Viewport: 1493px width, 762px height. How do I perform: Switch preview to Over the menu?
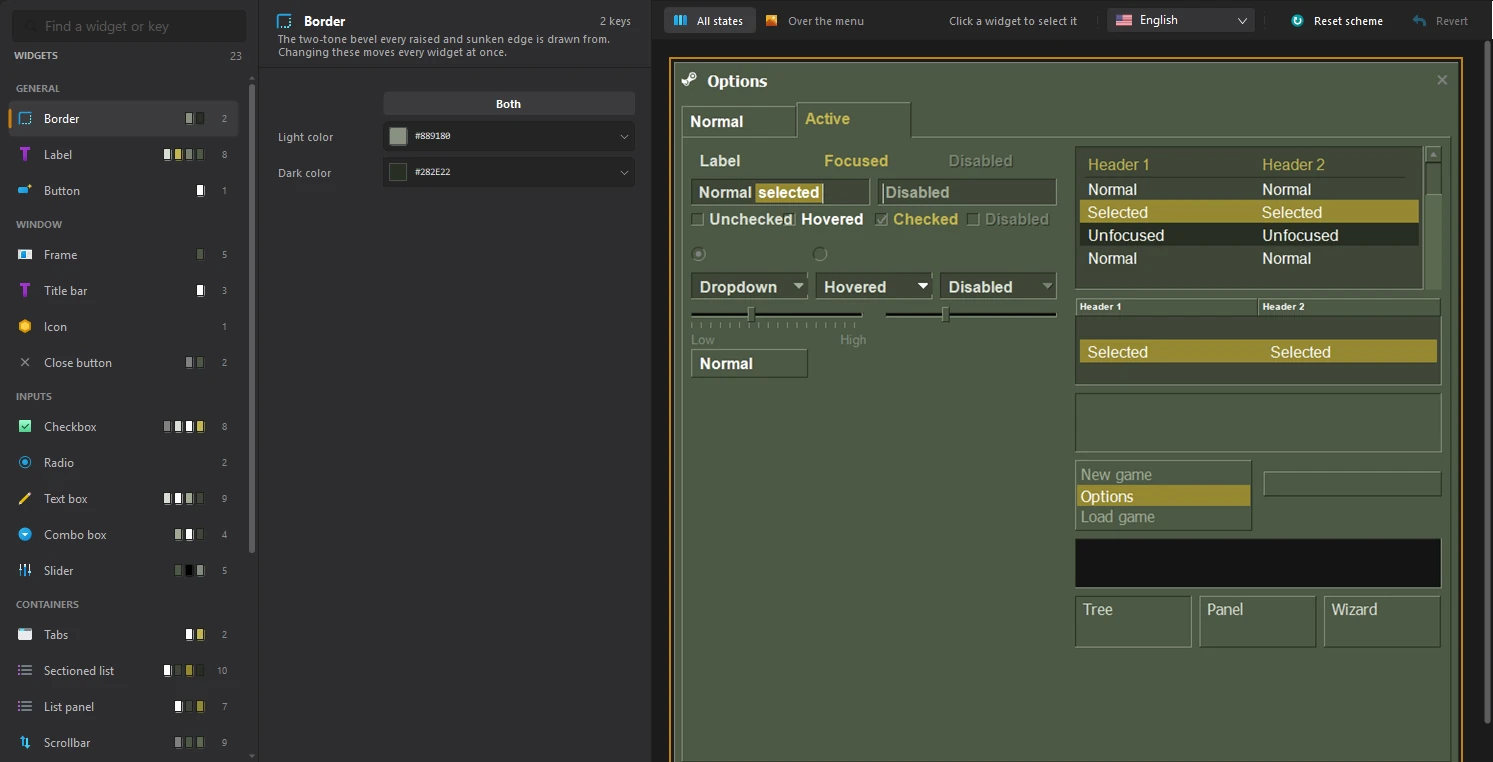tap(815, 21)
